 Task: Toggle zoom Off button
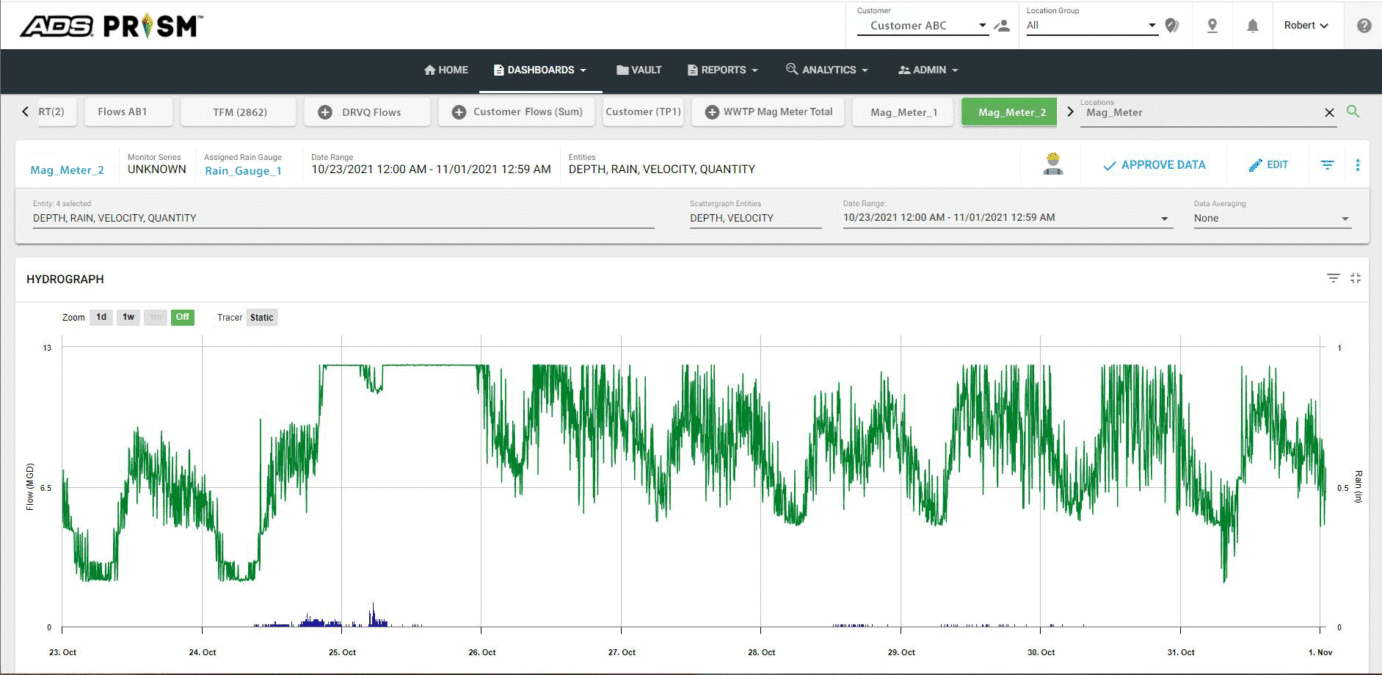point(182,317)
